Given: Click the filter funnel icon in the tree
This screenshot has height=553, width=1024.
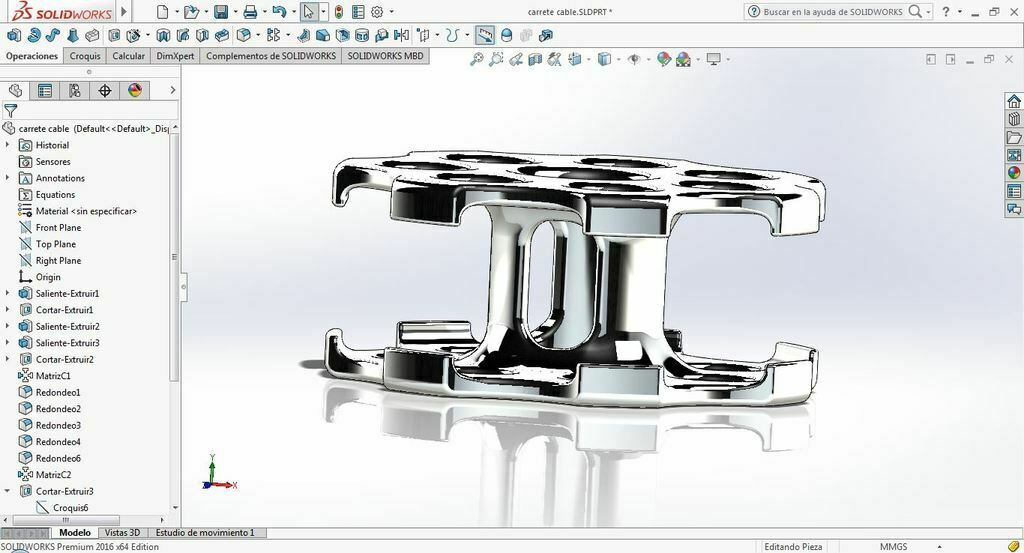Looking at the screenshot, I should tap(10, 110).
